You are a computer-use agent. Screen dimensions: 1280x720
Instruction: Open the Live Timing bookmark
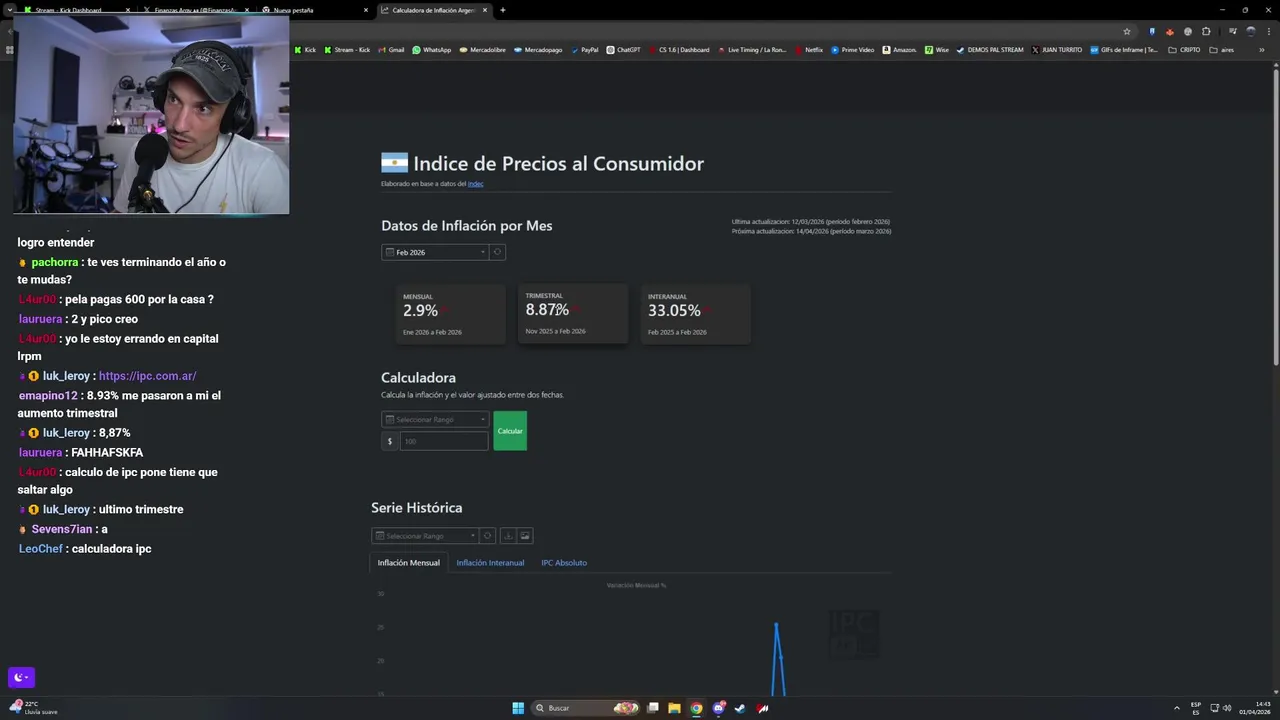pos(752,50)
